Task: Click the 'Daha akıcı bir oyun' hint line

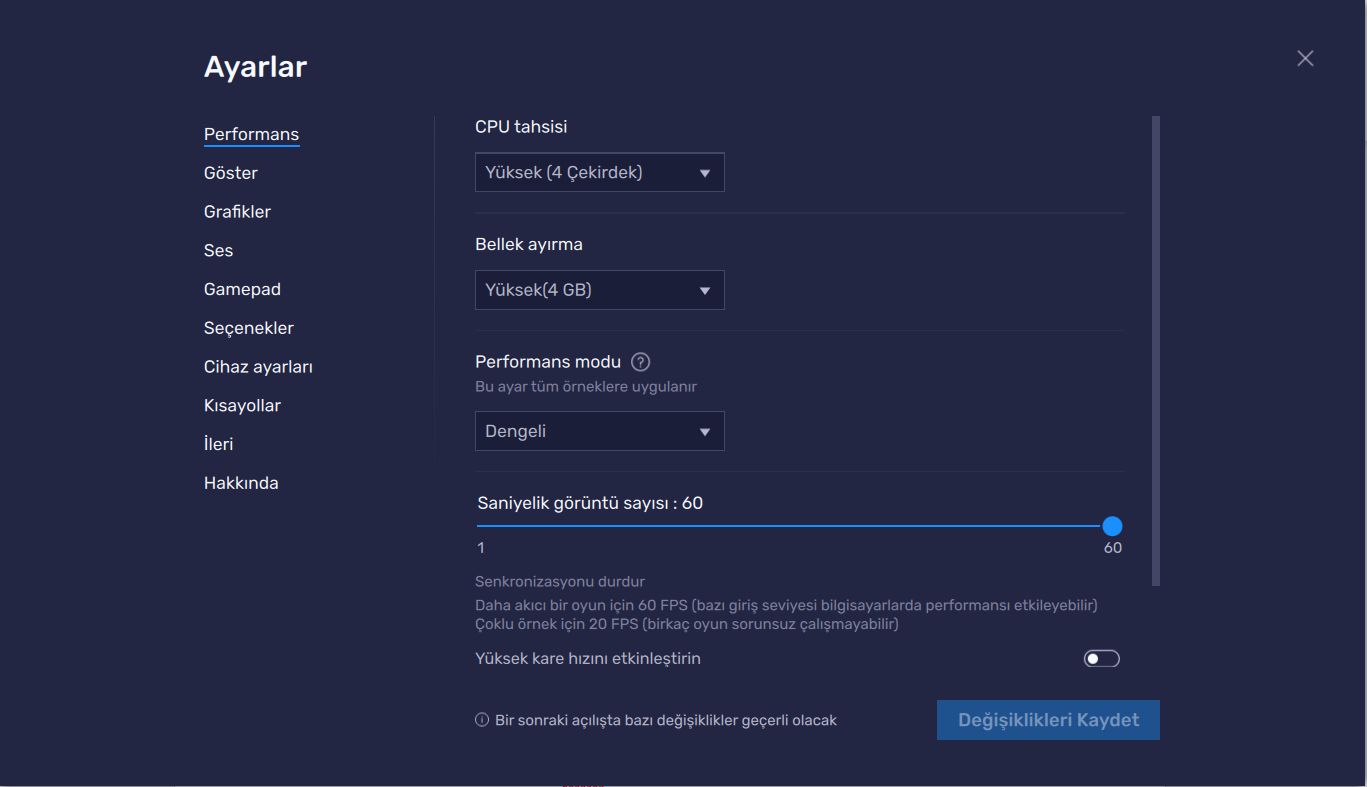Action: click(786, 605)
